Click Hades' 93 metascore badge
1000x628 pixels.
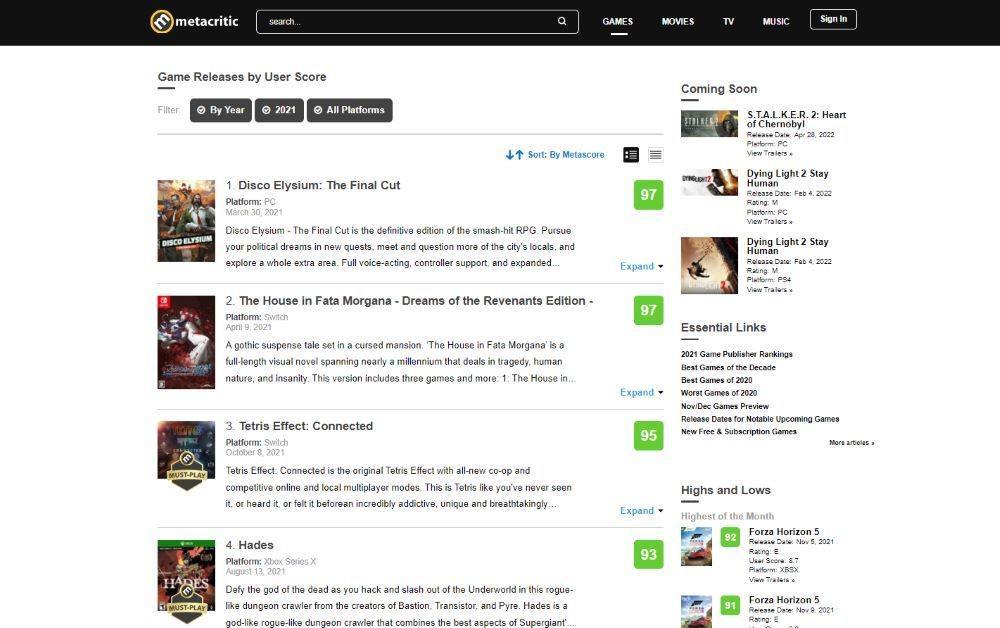click(648, 555)
